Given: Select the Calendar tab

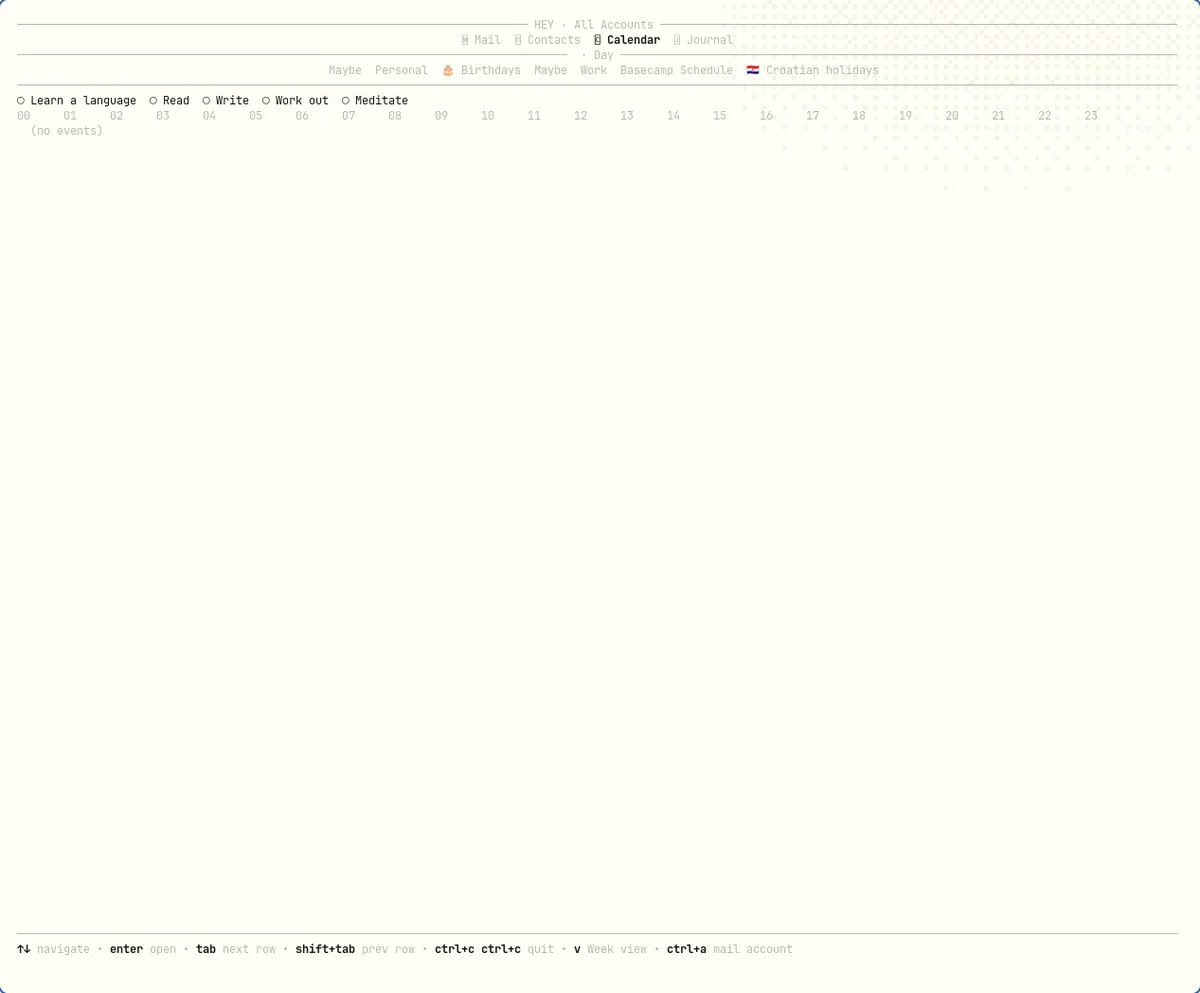Looking at the screenshot, I should [x=627, y=40].
